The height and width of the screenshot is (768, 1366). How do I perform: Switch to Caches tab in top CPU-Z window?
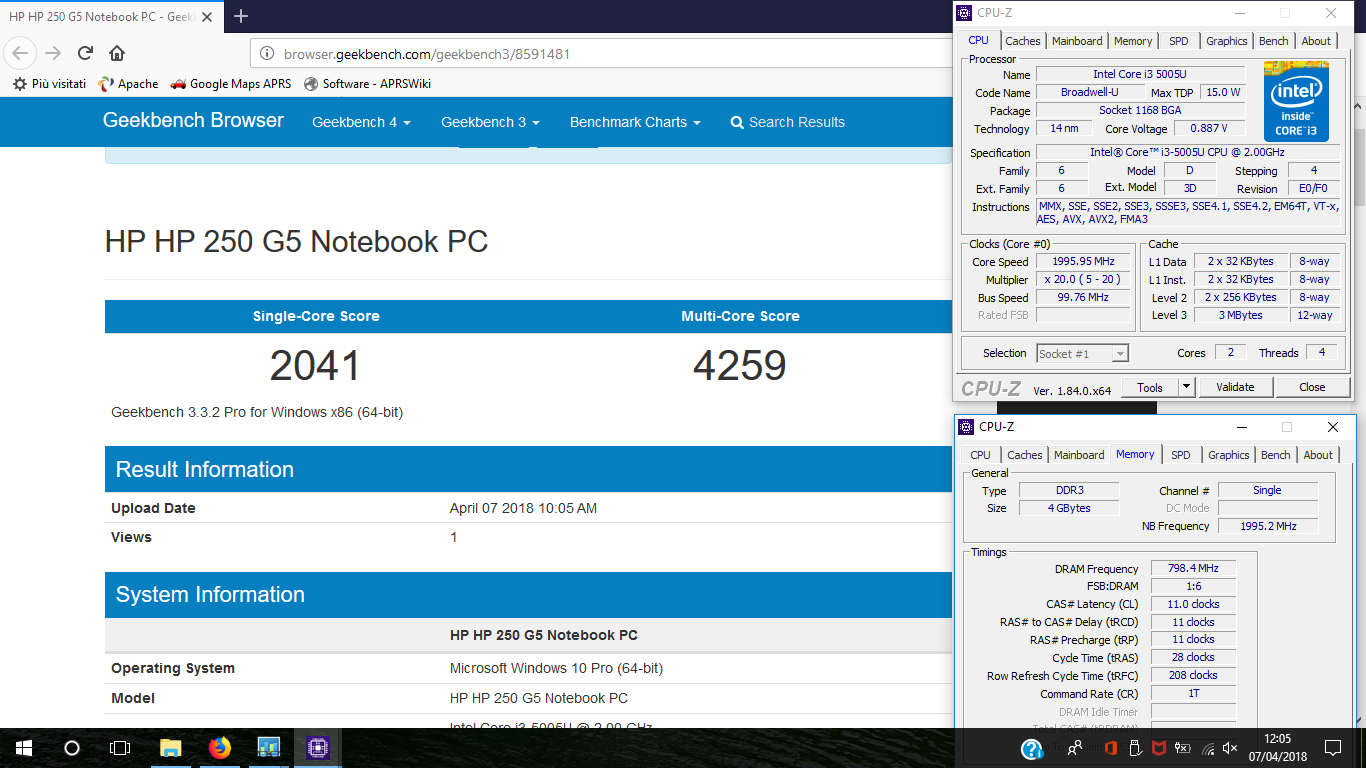[x=1023, y=41]
